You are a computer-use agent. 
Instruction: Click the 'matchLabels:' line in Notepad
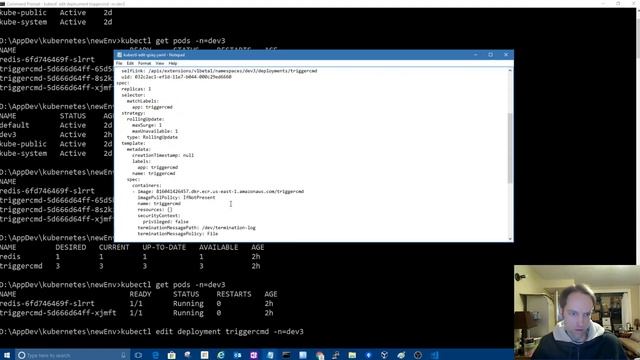pos(143,101)
